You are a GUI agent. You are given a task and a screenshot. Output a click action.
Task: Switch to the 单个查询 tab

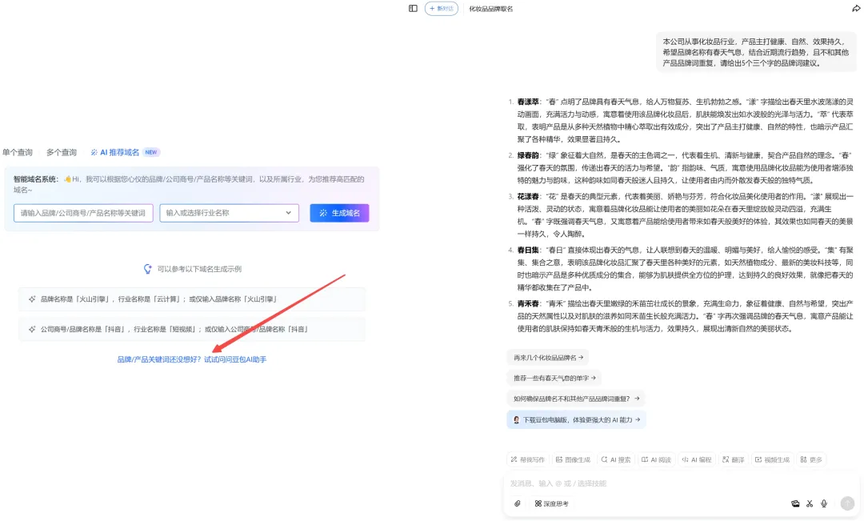(x=18, y=152)
